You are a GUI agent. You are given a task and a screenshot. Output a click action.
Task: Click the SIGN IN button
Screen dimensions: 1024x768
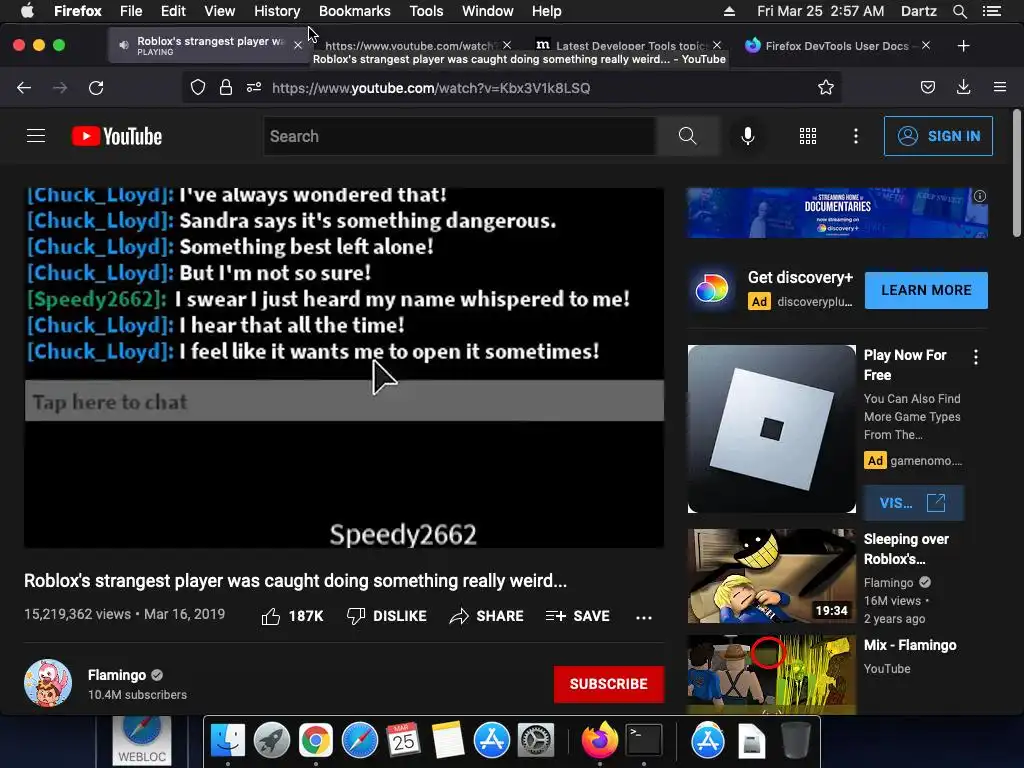(938, 136)
